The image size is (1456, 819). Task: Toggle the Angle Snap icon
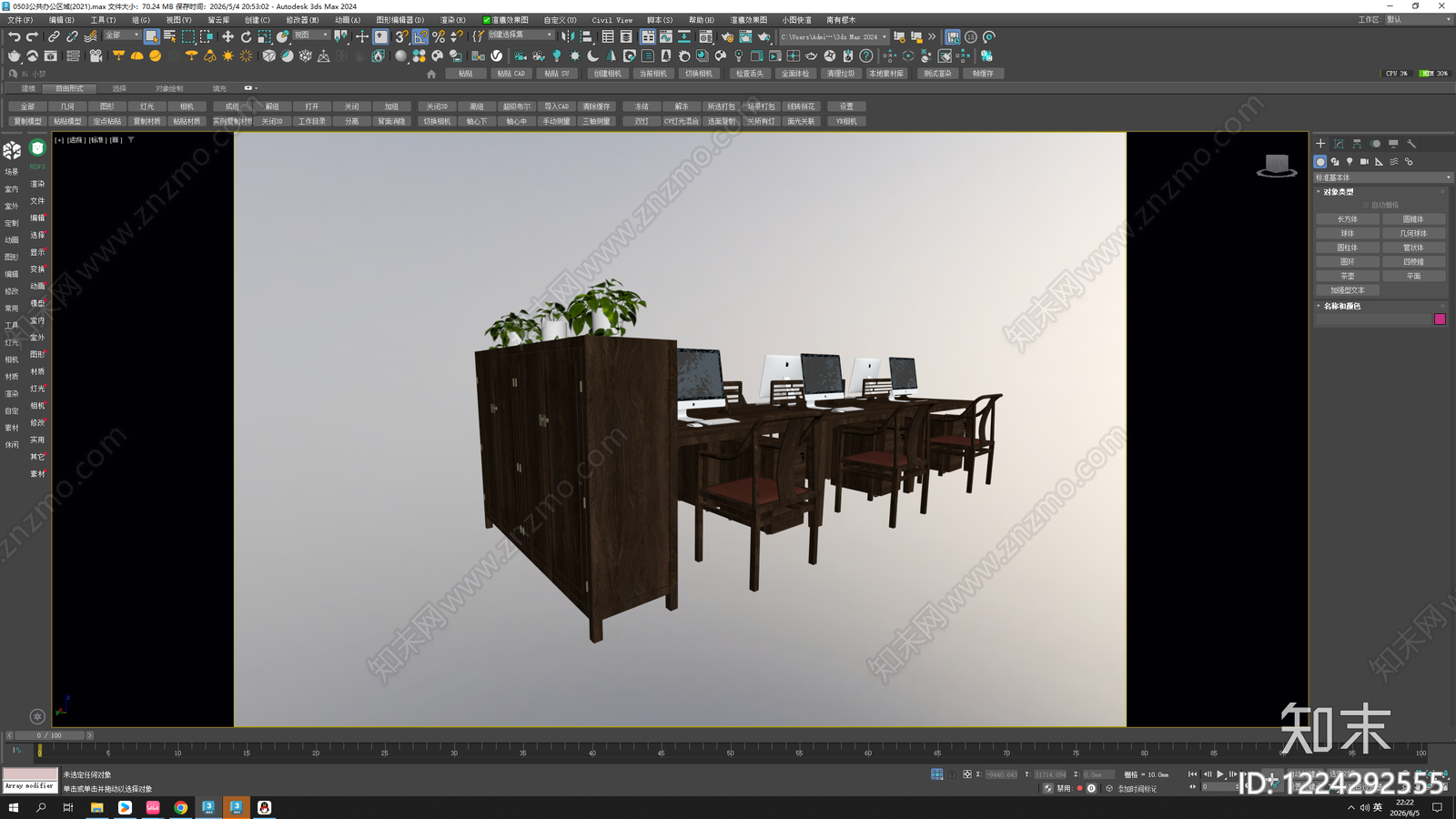pos(420,36)
